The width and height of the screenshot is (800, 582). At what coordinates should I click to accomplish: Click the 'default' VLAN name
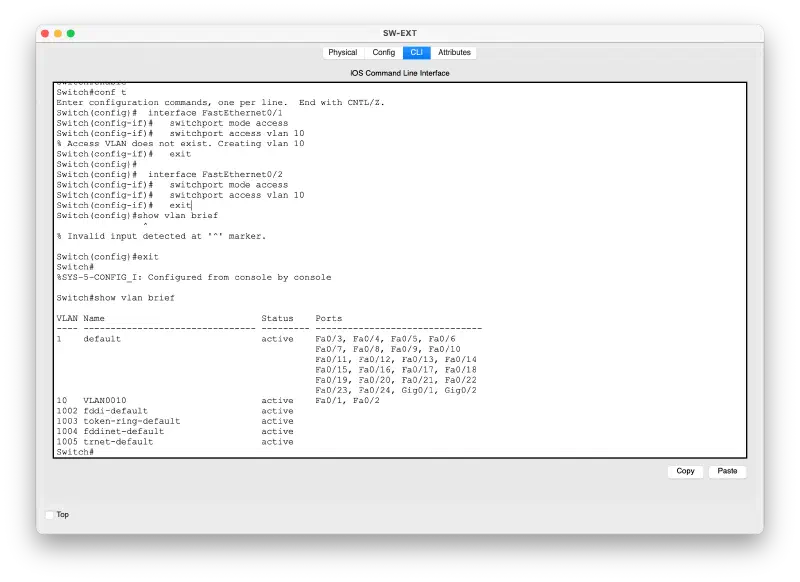coord(102,339)
